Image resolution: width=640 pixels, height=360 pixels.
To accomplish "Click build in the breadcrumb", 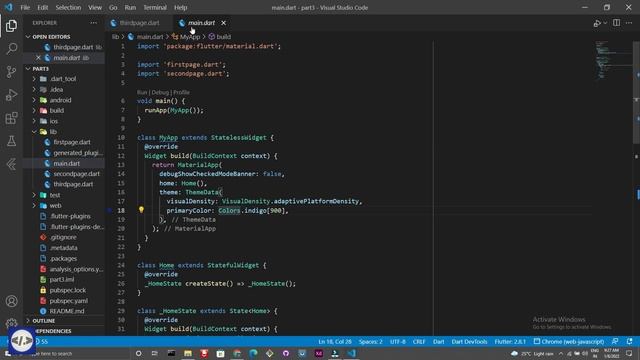I will pyautogui.click(x=223, y=37).
